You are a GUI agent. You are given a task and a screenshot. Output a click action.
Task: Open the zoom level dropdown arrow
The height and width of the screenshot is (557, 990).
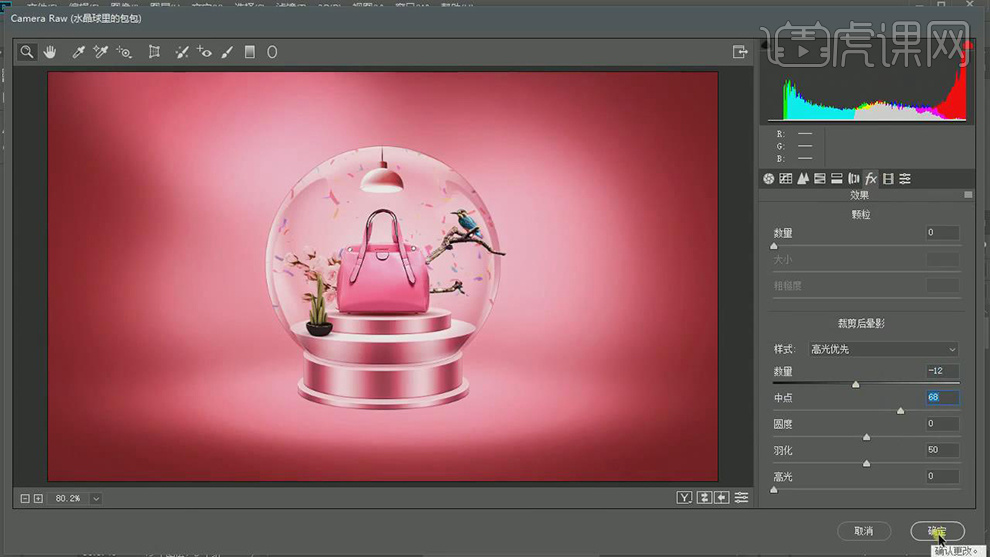(96, 499)
